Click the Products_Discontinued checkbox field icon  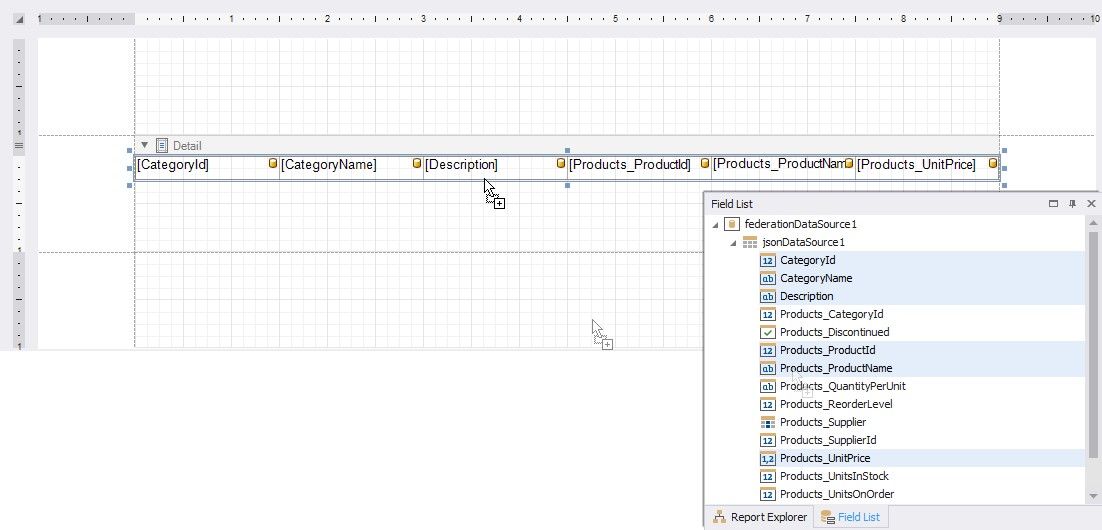pos(768,332)
